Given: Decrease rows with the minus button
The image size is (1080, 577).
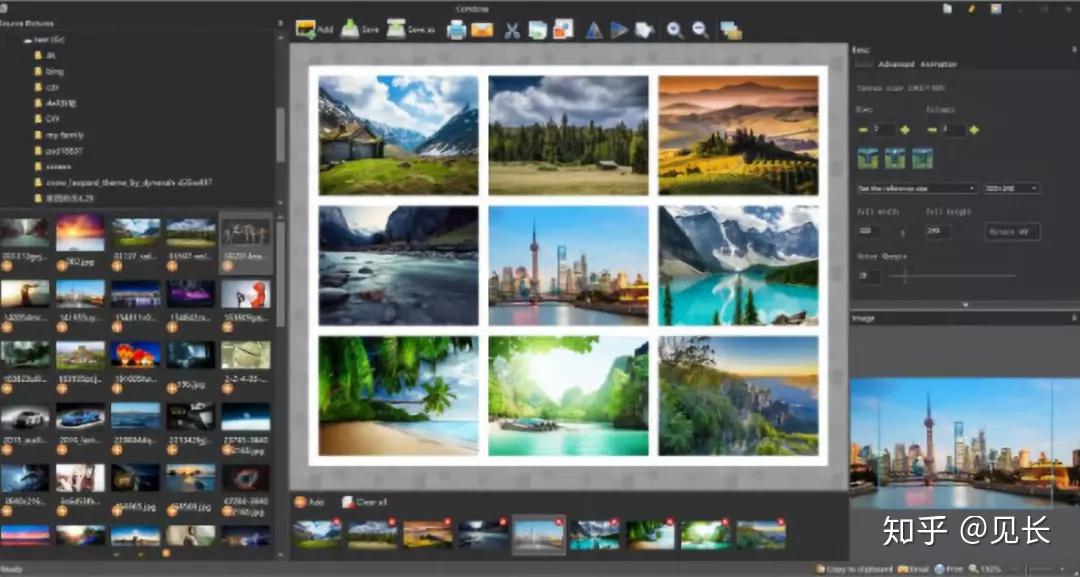Looking at the screenshot, I should coord(862,129).
